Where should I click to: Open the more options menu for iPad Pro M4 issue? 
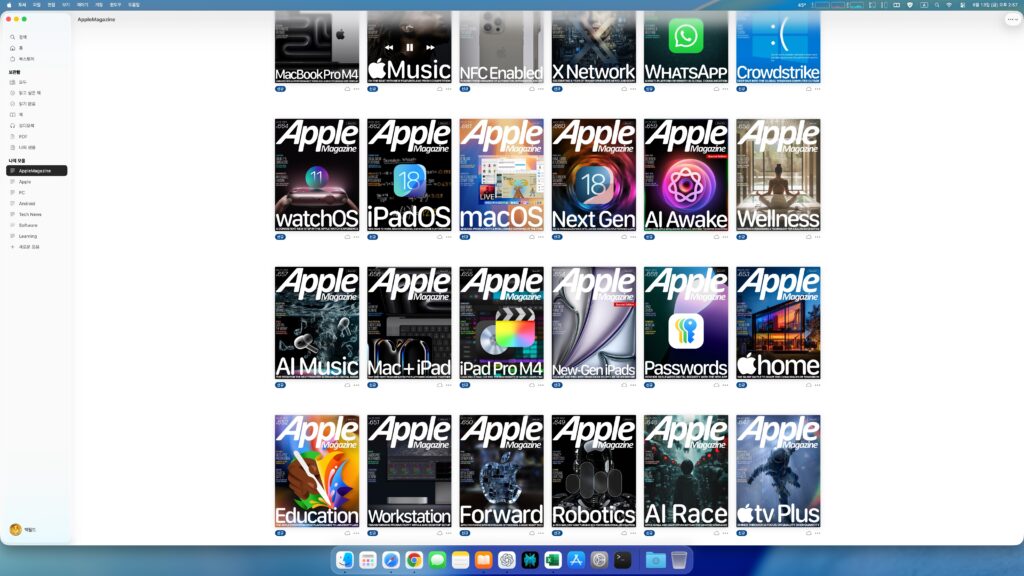point(540,385)
